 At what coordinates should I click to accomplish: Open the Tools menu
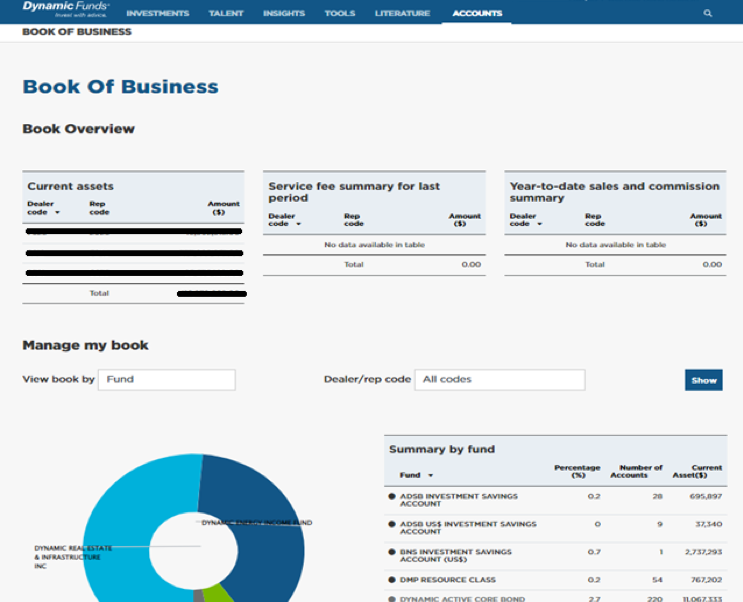coord(340,13)
